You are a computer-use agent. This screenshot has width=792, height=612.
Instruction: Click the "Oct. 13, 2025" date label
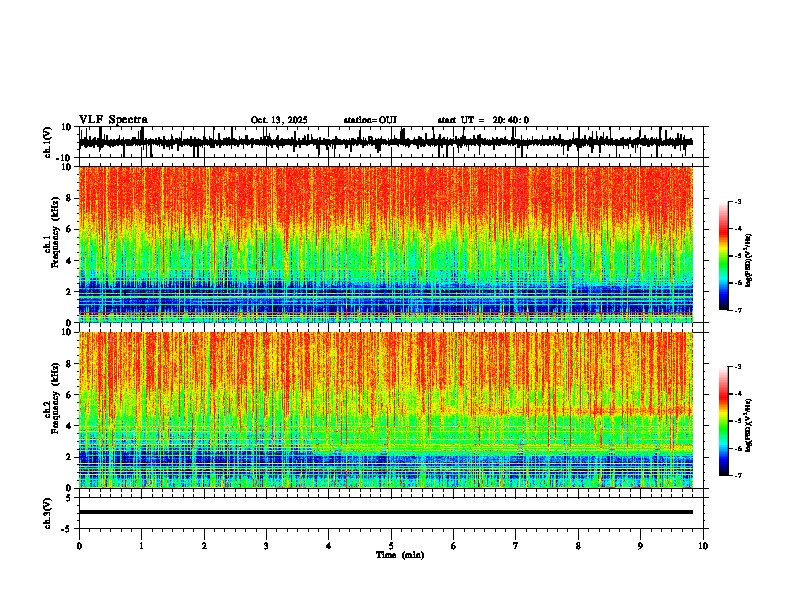279,120
